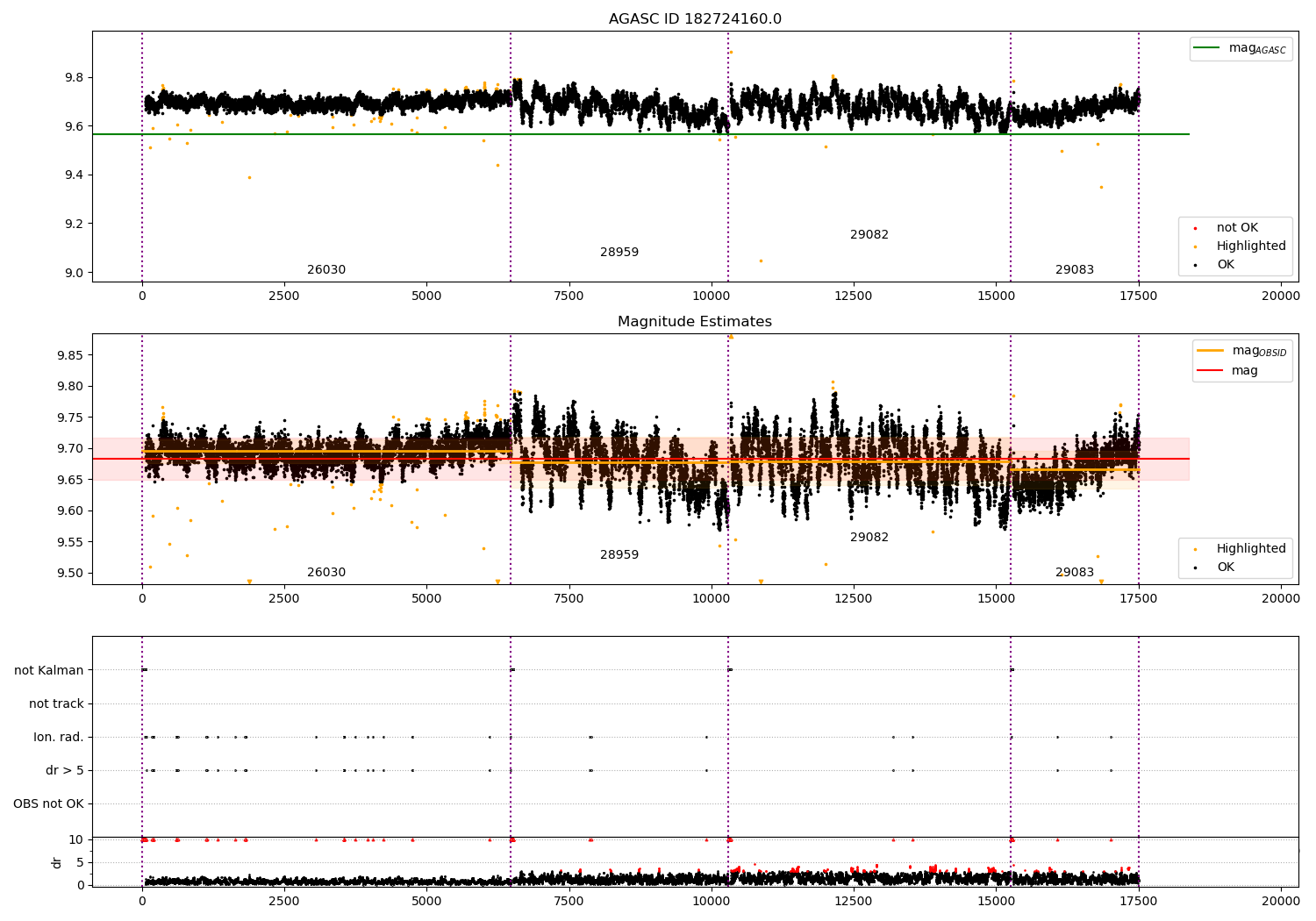Image resolution: width=1316 pixels, height=921 pixels.
Task: Click the 10 tick on the dr axis
Action: coord(75,839)
